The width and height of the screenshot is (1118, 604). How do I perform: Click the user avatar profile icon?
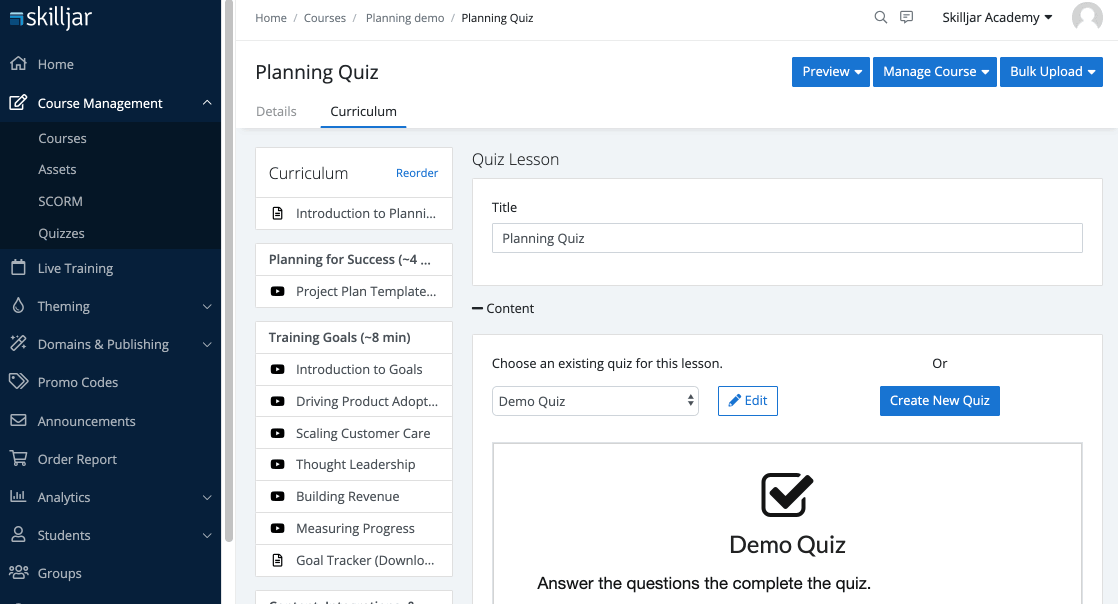pos(1087,17)
